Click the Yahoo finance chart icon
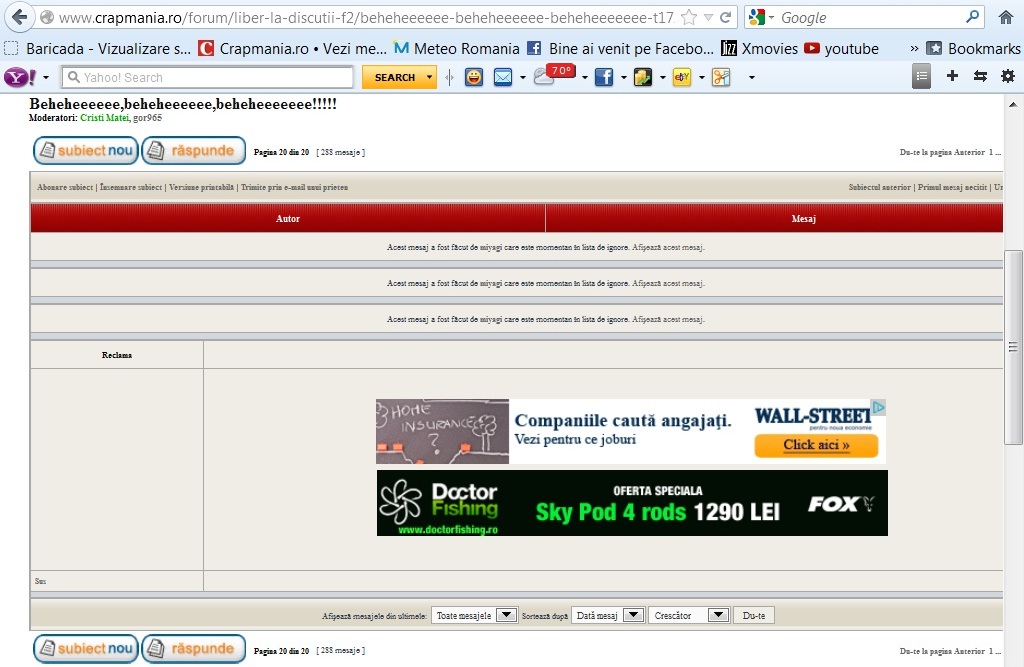Screen dimensions: 1024x667 pos(643,77)
